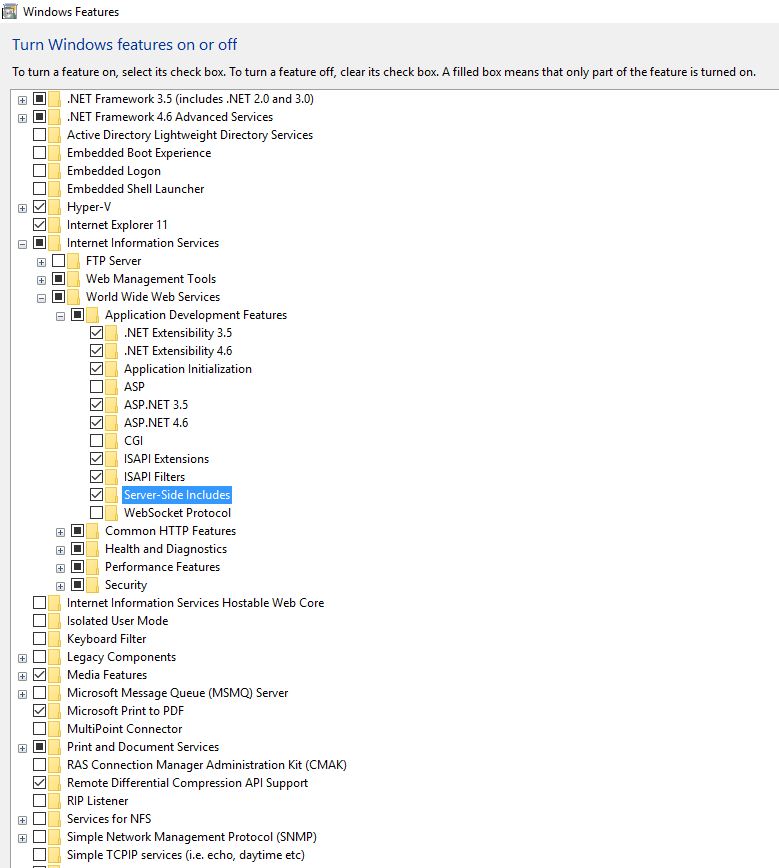Click the folder icon beside Hyper-V
This screenshot has height=868, width=779.
click(54, 207)
